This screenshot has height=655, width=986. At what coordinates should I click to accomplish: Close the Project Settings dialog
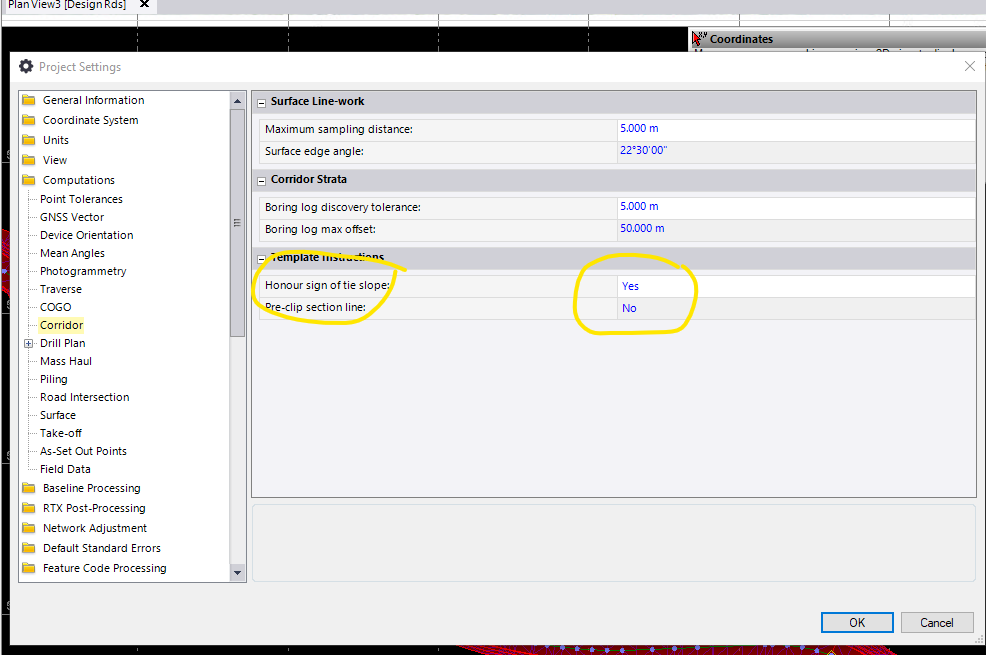click(970, 66)
